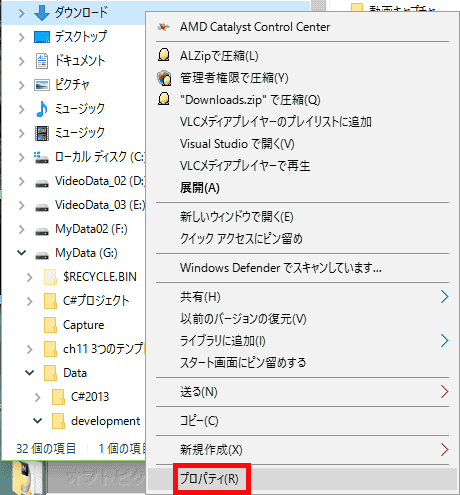This screenshot has height=495, width=460.
Task: Choose 以前のバージョンの復元(V)
Action: (x=302, y=319)
